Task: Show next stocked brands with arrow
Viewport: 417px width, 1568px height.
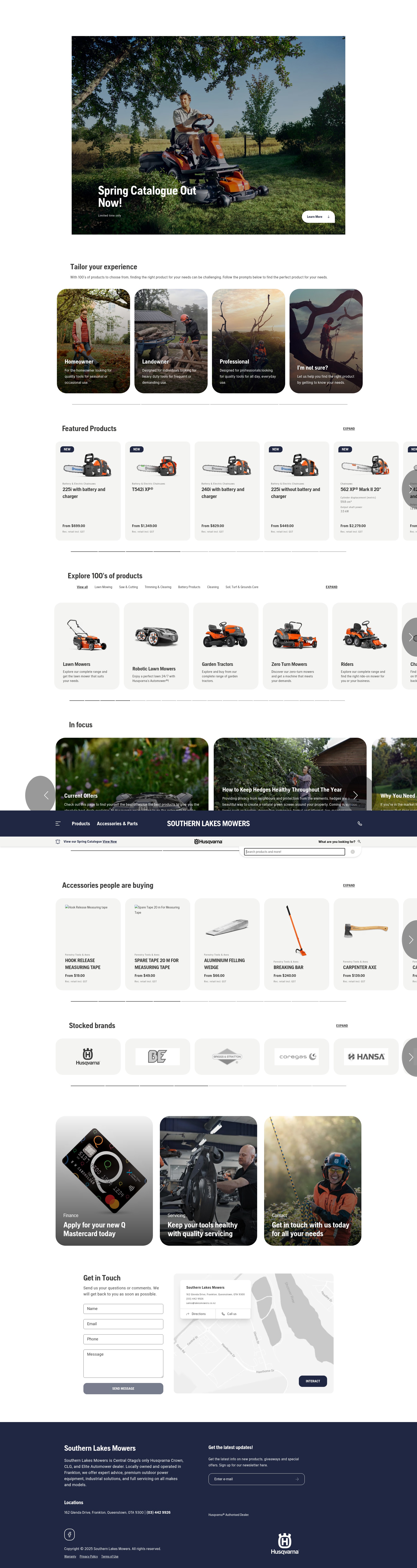Action: click(410, 1057)
